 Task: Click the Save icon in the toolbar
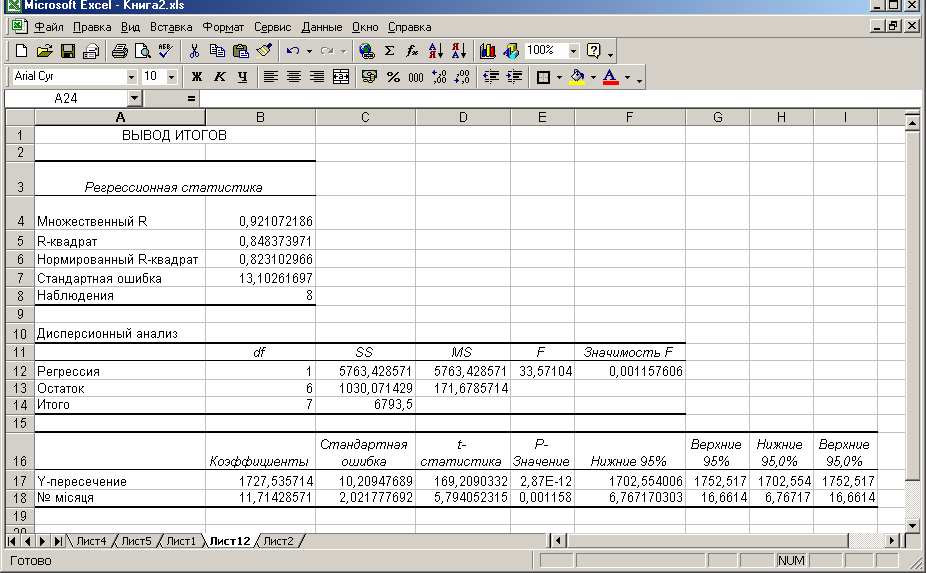coord(68,51)
